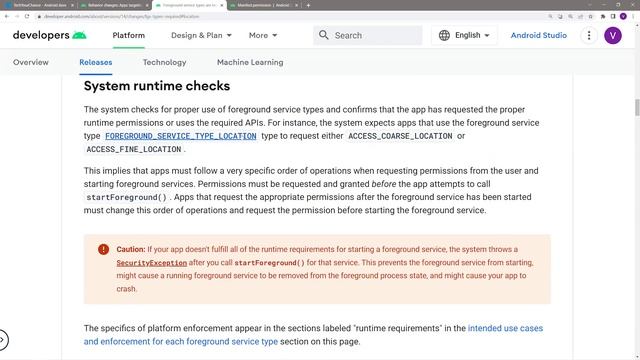
Task: Click the site lock icon in address bar
Action: point(39,17)
